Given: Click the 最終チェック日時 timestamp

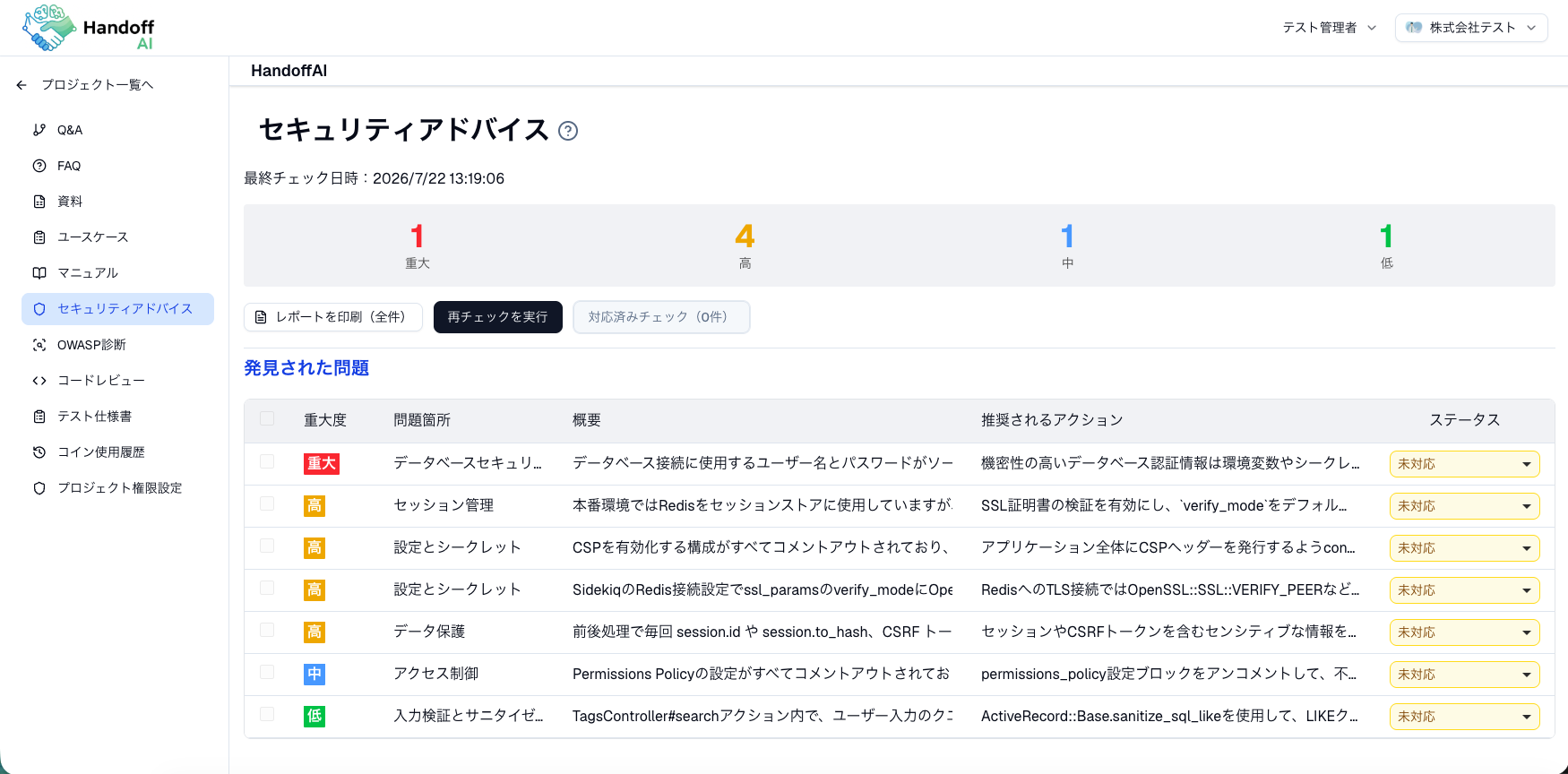Looking at the screenshot, I should 374,178.
